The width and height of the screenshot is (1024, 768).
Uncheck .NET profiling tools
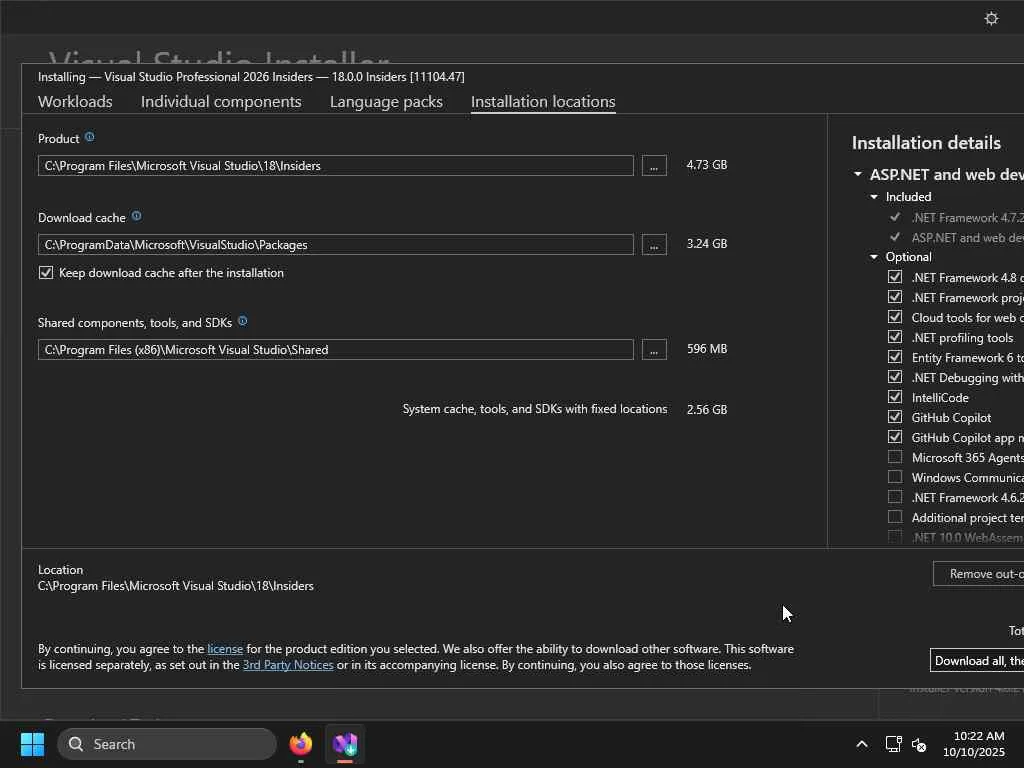(895, 337)
